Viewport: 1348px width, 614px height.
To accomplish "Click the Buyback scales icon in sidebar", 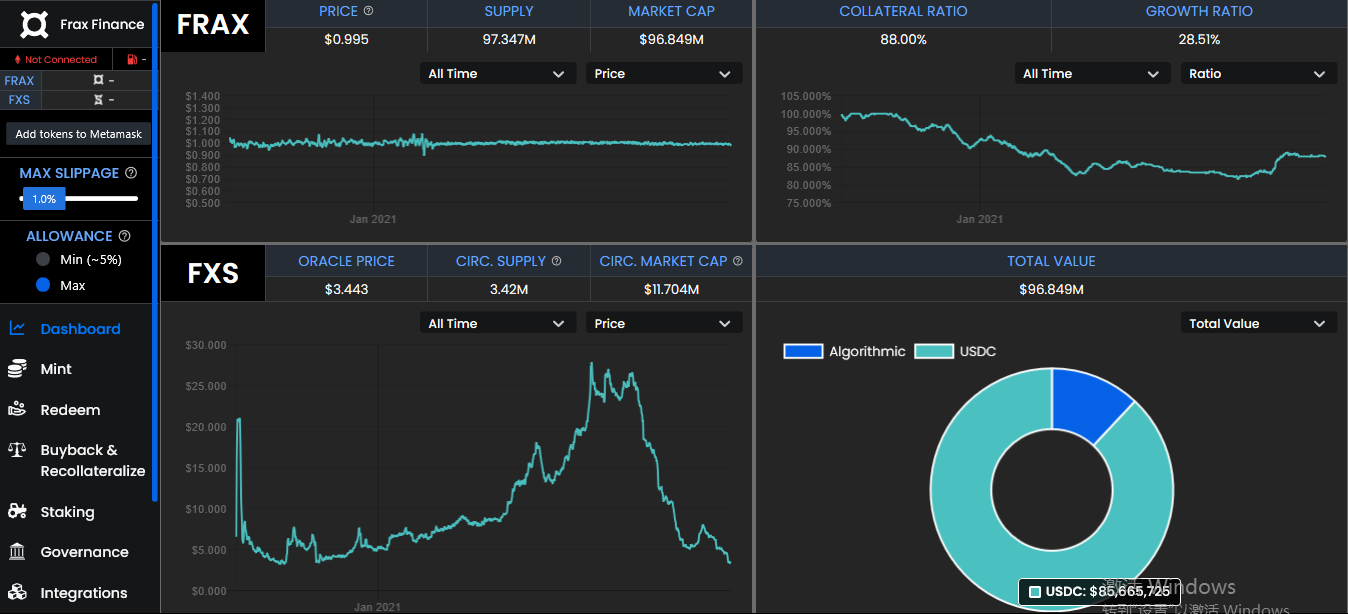I will pos(17,450).
